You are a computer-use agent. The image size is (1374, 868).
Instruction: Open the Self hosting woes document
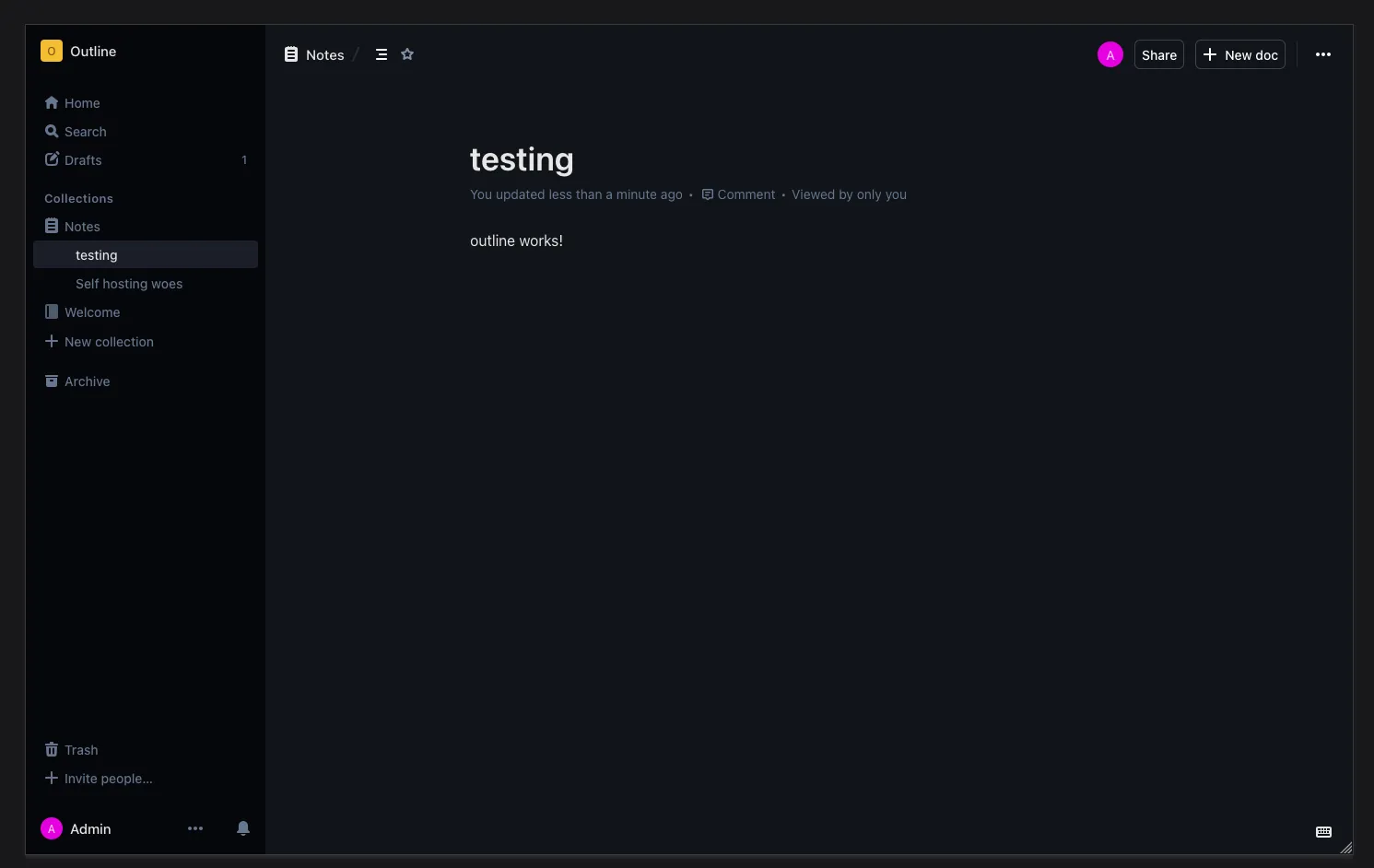click(x=129, y=284)
